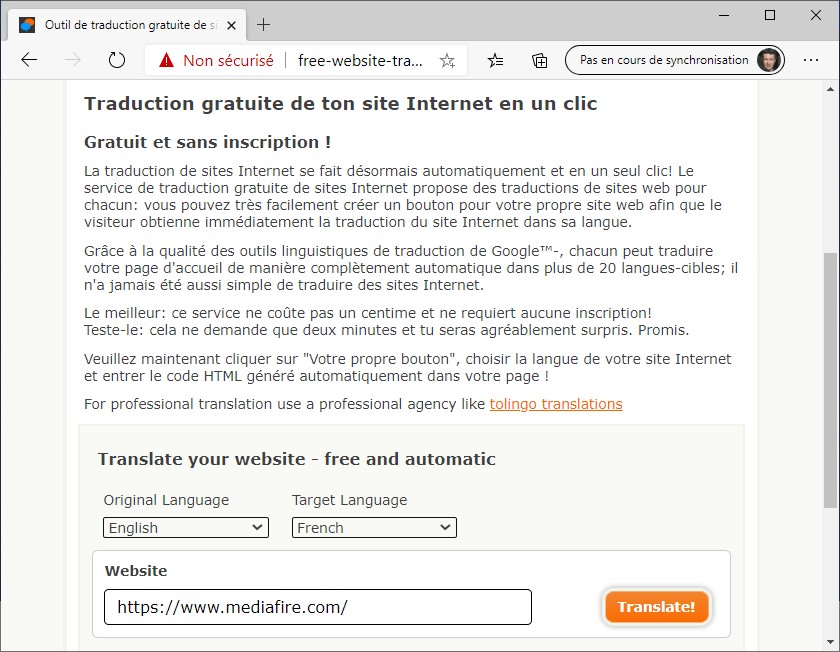Open the tolingo translations link
Viewport: 840px width, 652px height.
[556, 404]
